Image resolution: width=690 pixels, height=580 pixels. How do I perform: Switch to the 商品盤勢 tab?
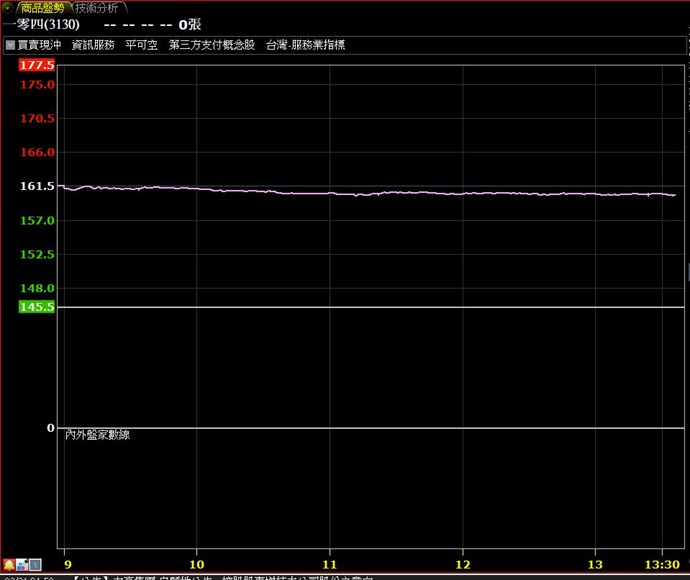click(x=42, y=7)
